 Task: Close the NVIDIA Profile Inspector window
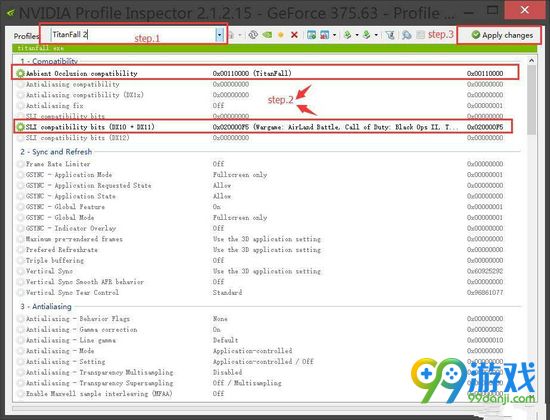[524, 10]
